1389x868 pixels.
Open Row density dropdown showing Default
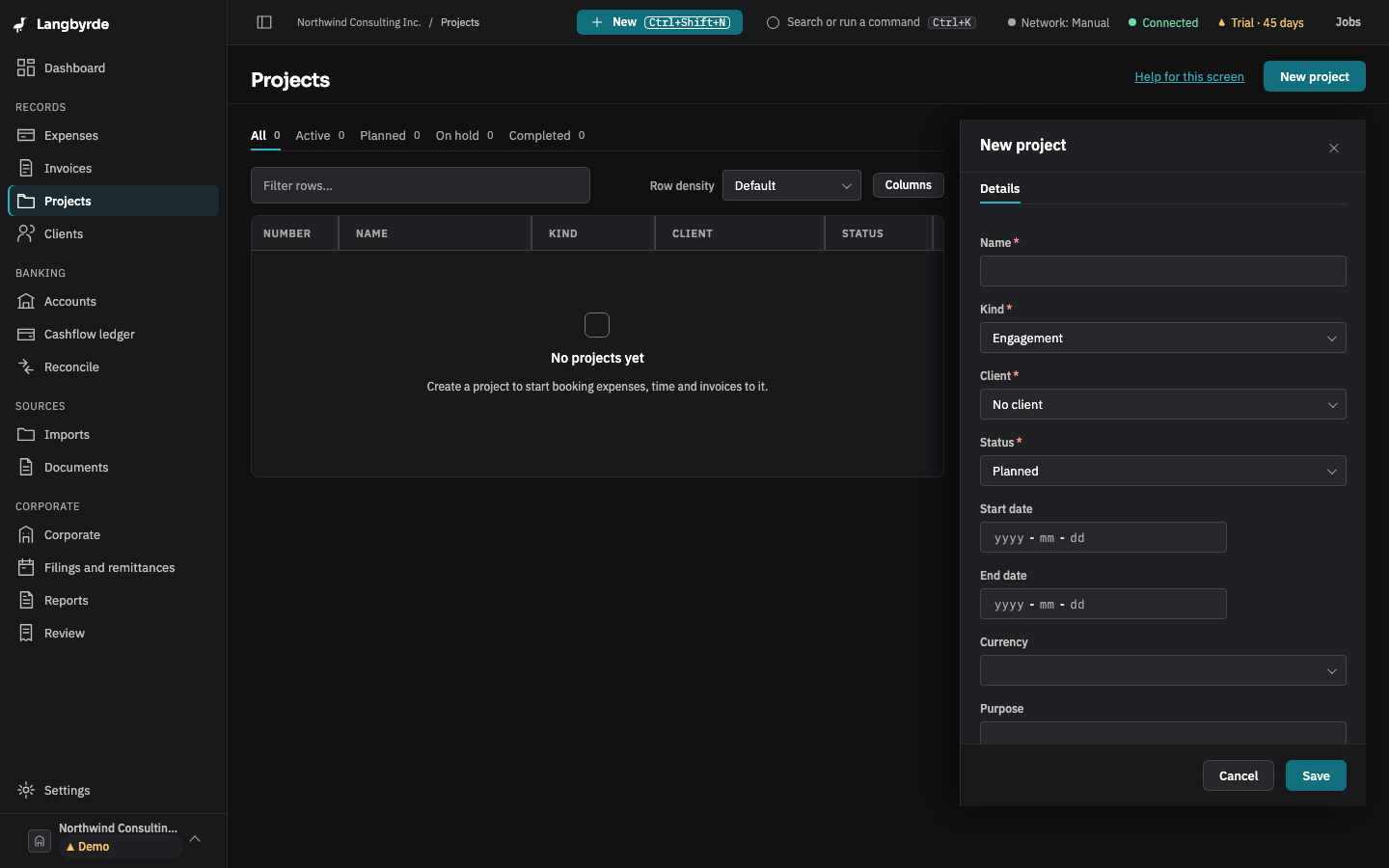(x=792, y=185)
